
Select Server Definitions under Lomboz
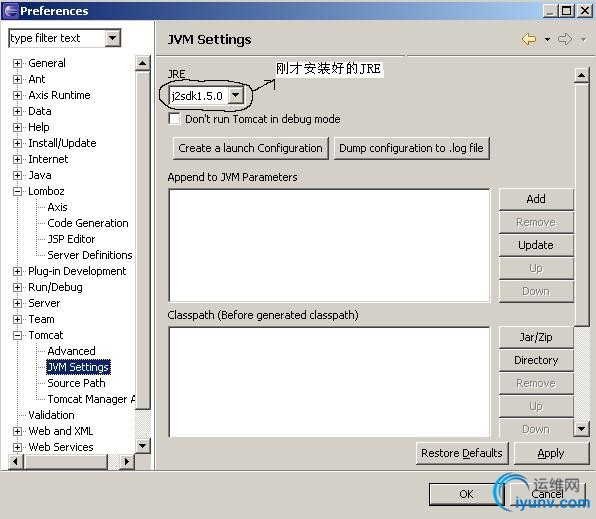coord(90,255)
